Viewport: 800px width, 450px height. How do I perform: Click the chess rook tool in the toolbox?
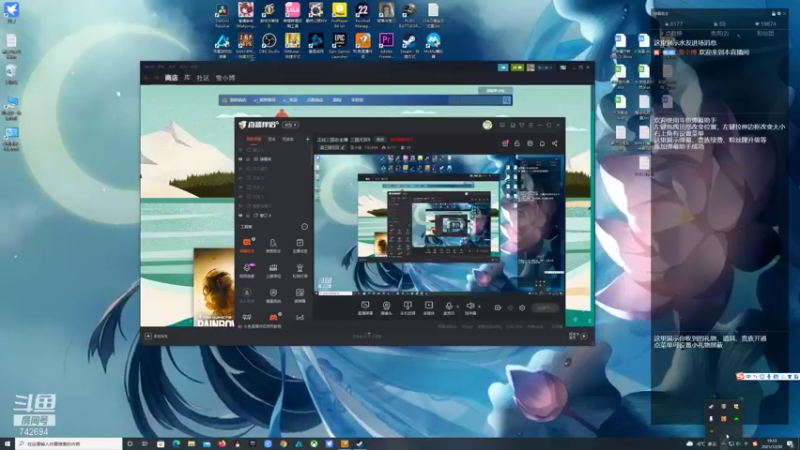299,269
